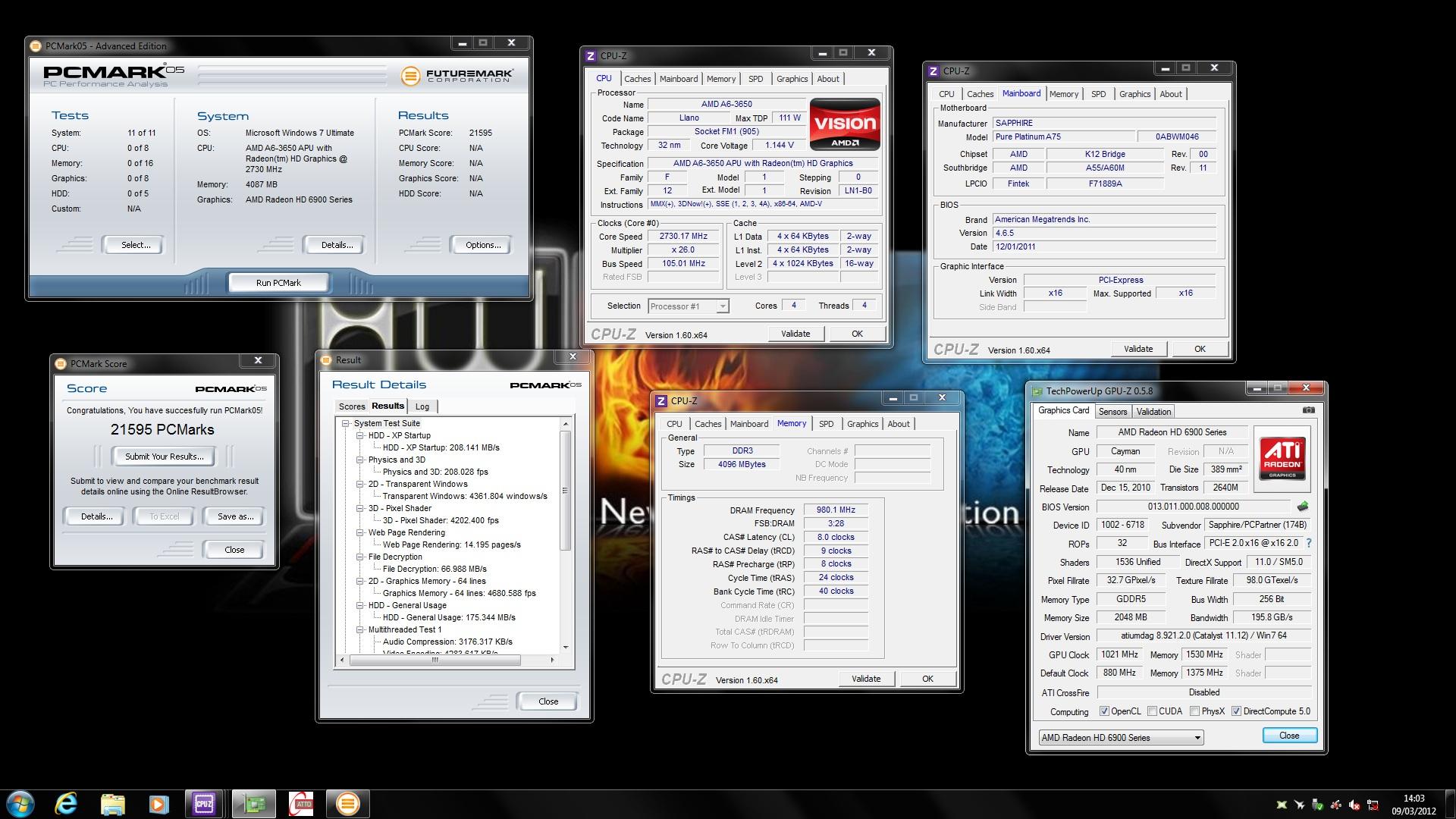Viewport: 1456px width, 819px height.
Task: Click the Options... button in PCMark05
Action: click(x=483, y=245)
